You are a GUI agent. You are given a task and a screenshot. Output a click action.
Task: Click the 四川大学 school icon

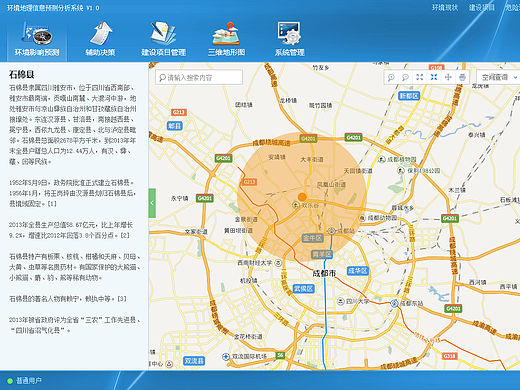tap(340, 301)
